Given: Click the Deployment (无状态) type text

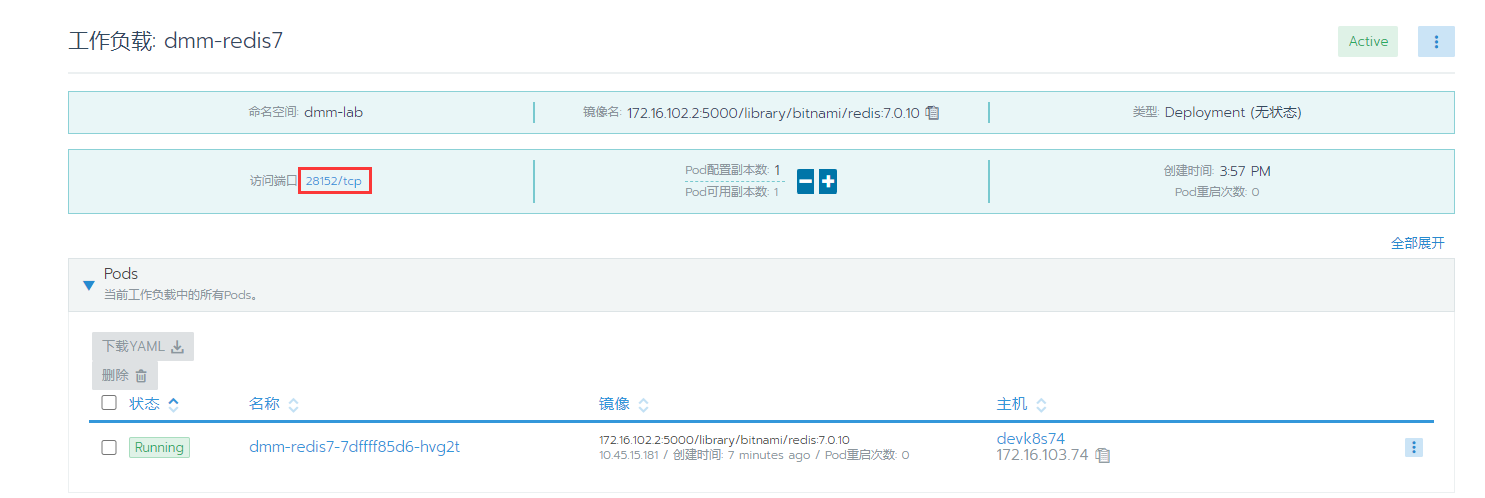Looking at the screenshot, I should point(1233,112).
